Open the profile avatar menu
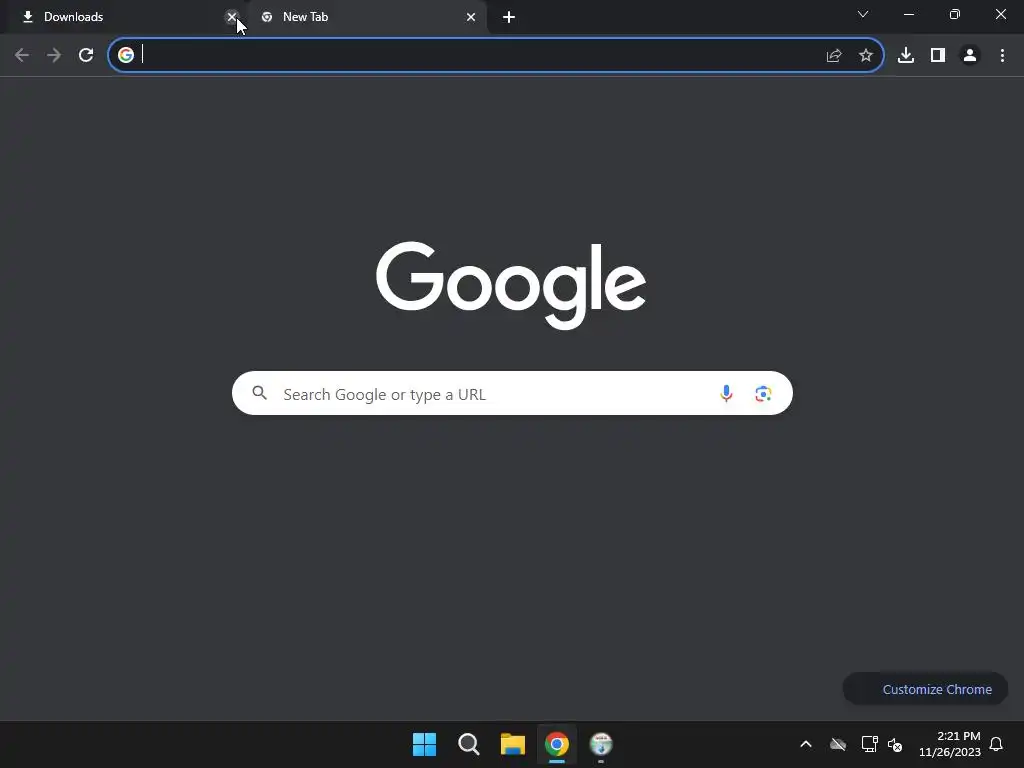This screenshot has width=1024, height=768. [x=970, y=56]
